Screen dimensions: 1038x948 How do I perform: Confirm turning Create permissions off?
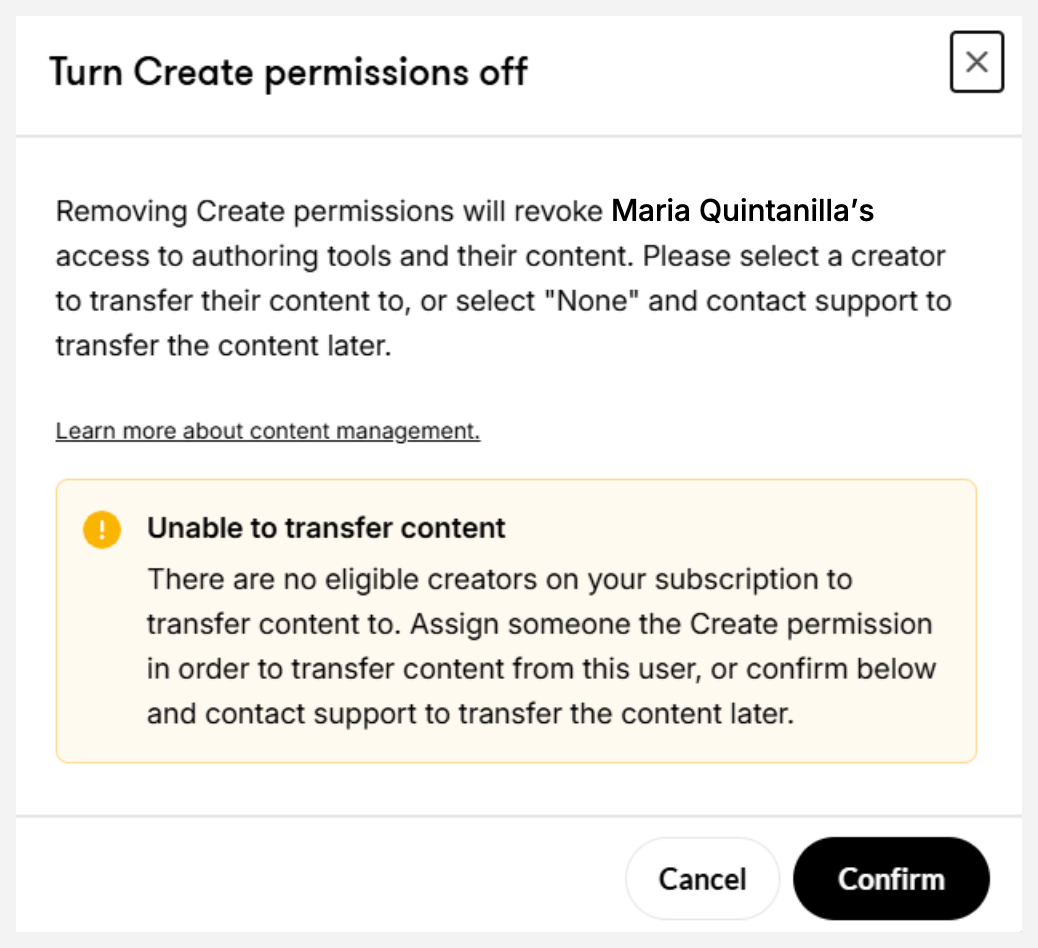tap(890, 879)
